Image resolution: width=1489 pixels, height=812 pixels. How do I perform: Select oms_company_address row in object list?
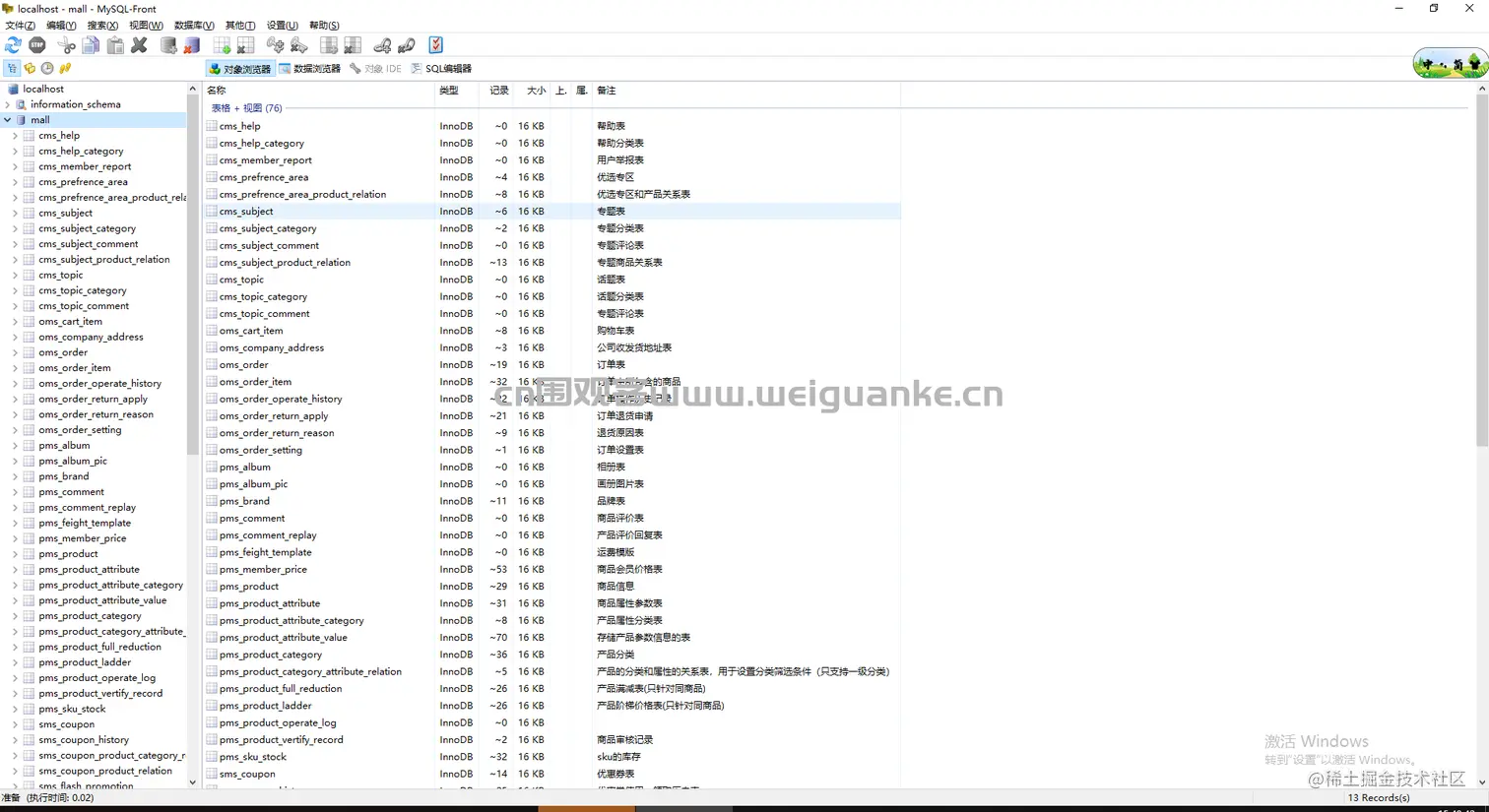click(552, 347)
